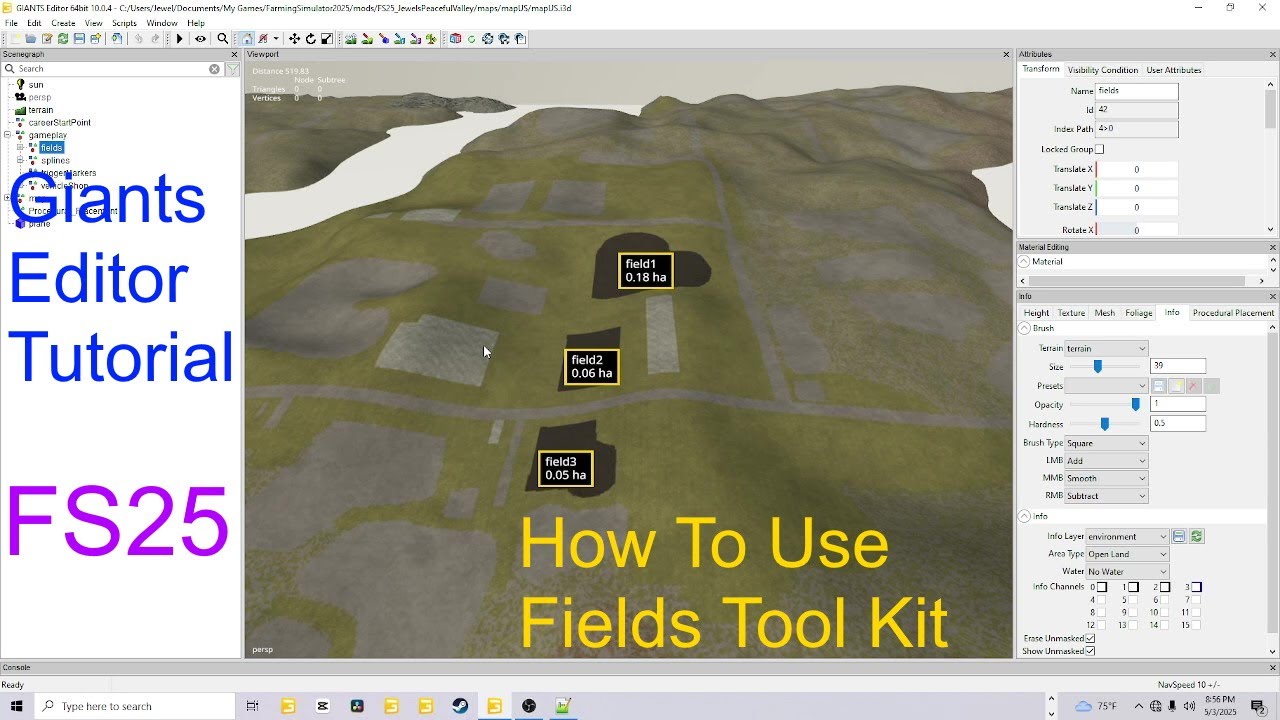The height and width of the screenshot is (720, 1280).
Task: Open the Brush Type dropdown
Action: (x=1106, y=443)
